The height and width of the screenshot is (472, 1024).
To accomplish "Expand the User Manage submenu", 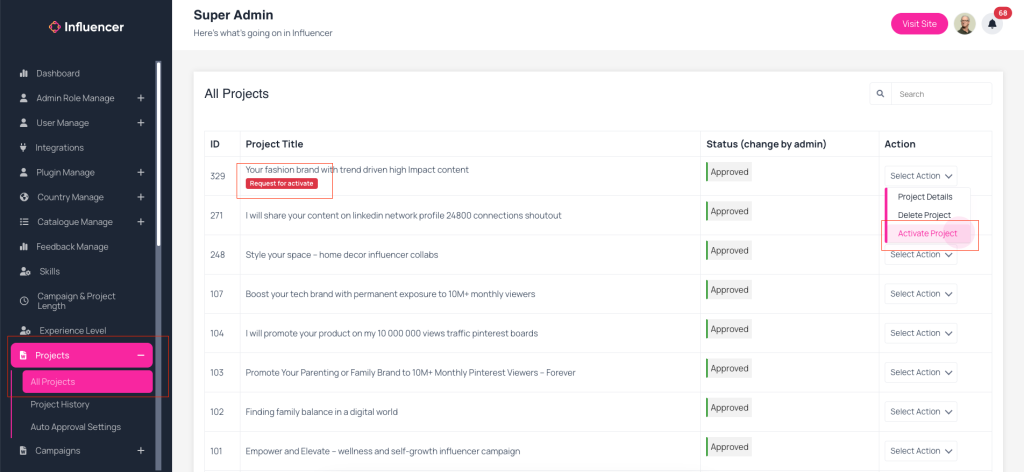I will (140, 123).
